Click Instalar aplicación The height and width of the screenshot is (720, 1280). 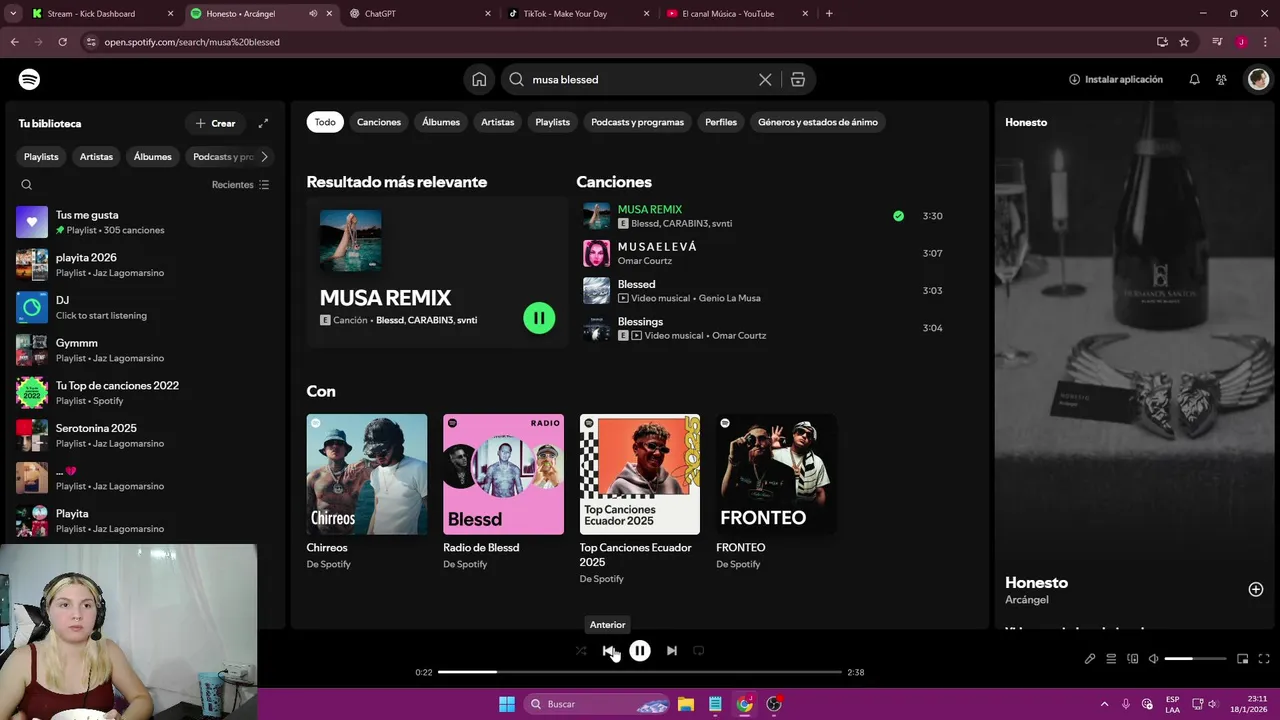click(x=1116, y=79)
